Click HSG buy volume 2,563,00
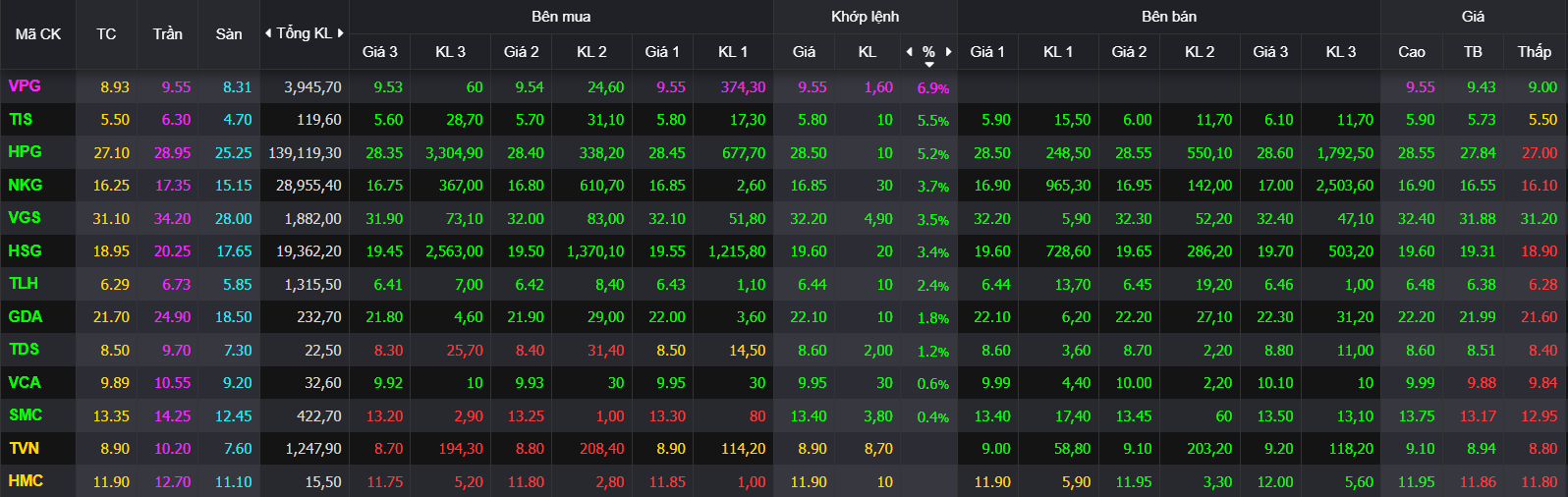Screen dimensions: 1568x497 click(454, 251)
